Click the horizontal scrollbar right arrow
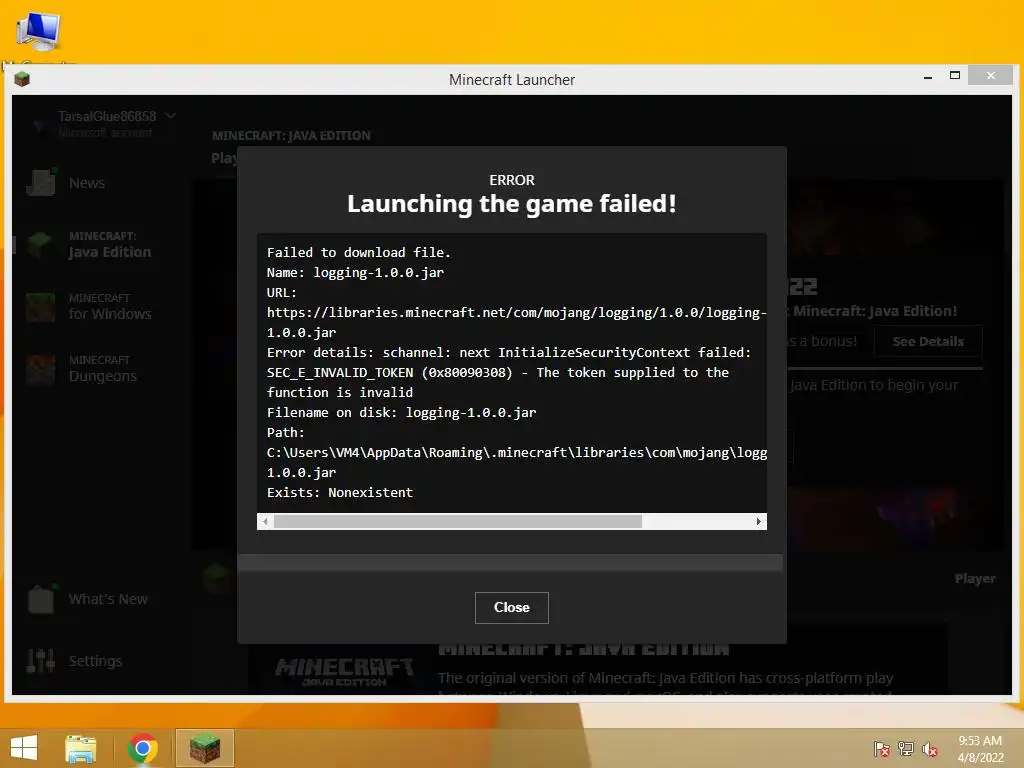The image size is (1024, 768). pyautogui.click(x=758, y=521)
